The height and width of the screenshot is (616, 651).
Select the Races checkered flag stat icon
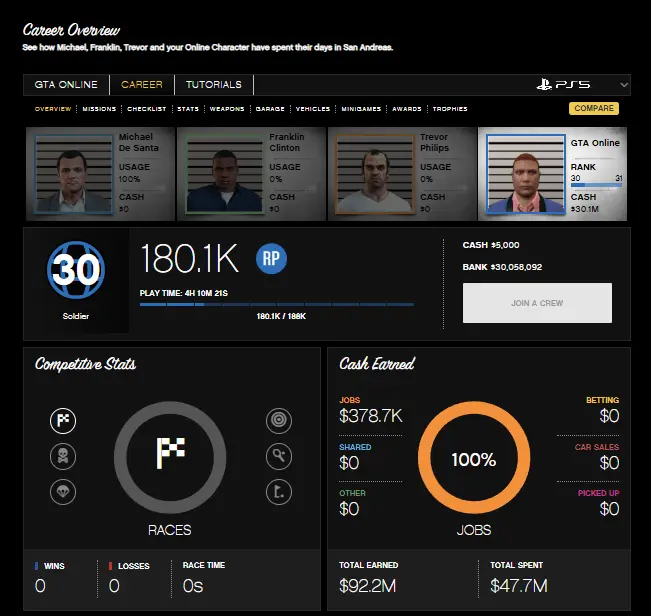tap(63, 421)
